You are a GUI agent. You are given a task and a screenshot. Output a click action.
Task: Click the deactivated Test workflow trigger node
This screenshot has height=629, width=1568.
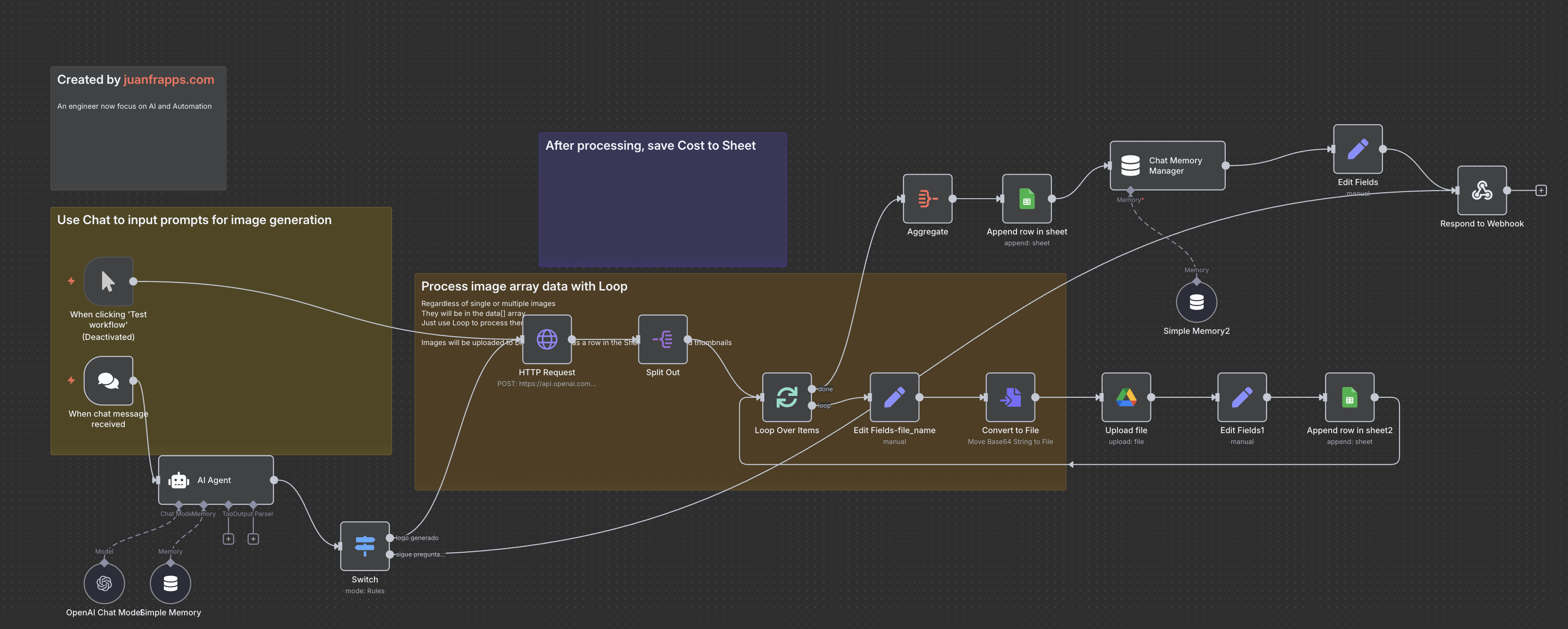(x=108, y=282)
